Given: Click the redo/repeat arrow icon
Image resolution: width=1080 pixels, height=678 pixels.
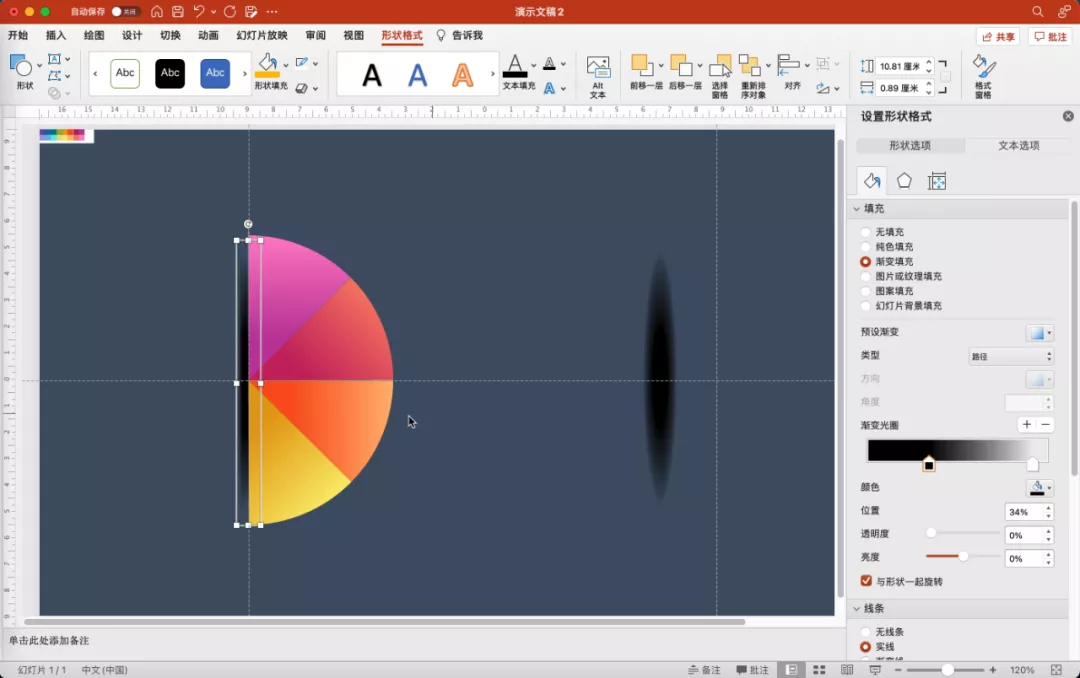Looking at the screenshot, I should (230, 12).
